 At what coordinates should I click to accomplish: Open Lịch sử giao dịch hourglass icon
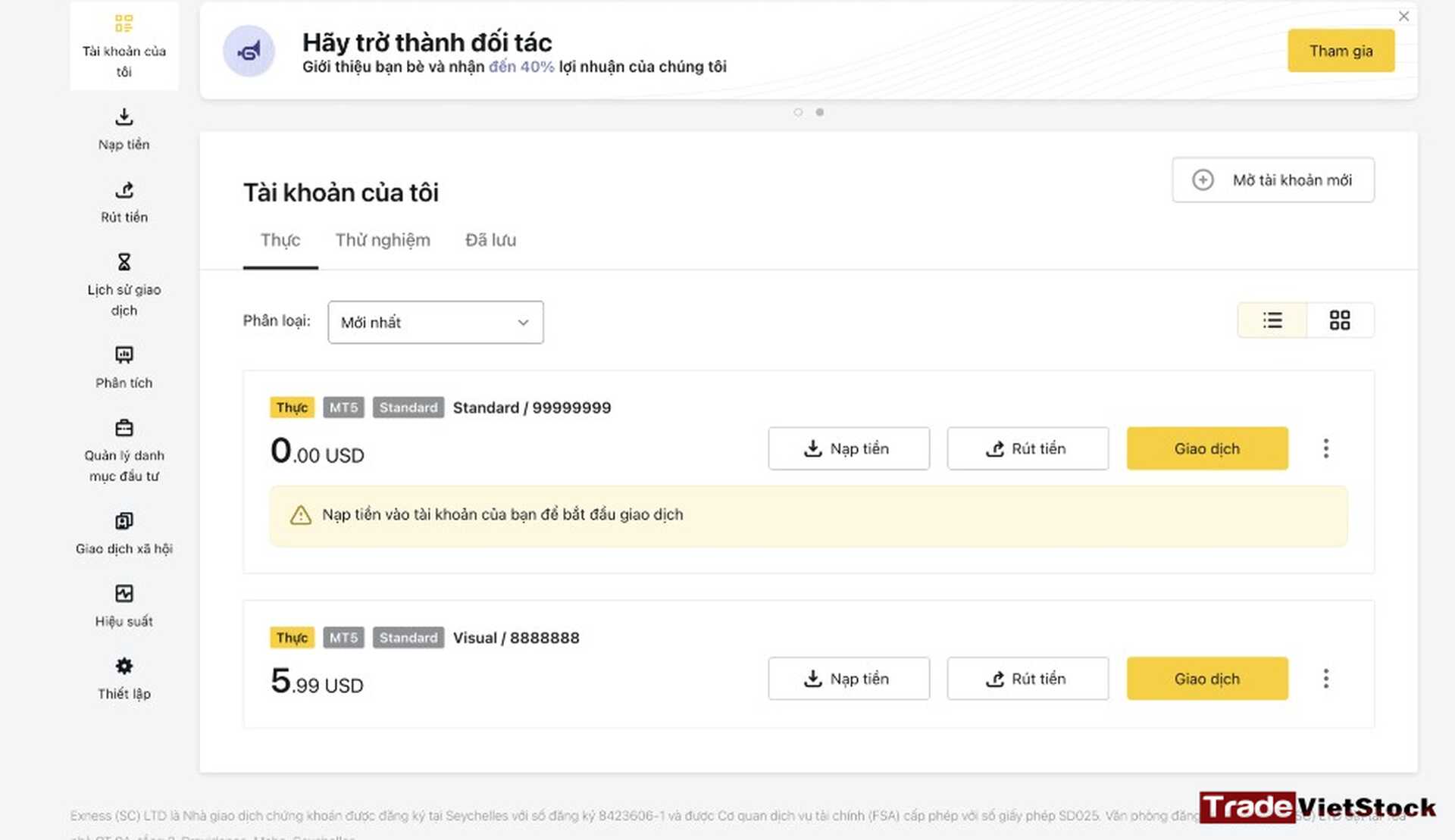pyautogui.click(x=124, y=262)
